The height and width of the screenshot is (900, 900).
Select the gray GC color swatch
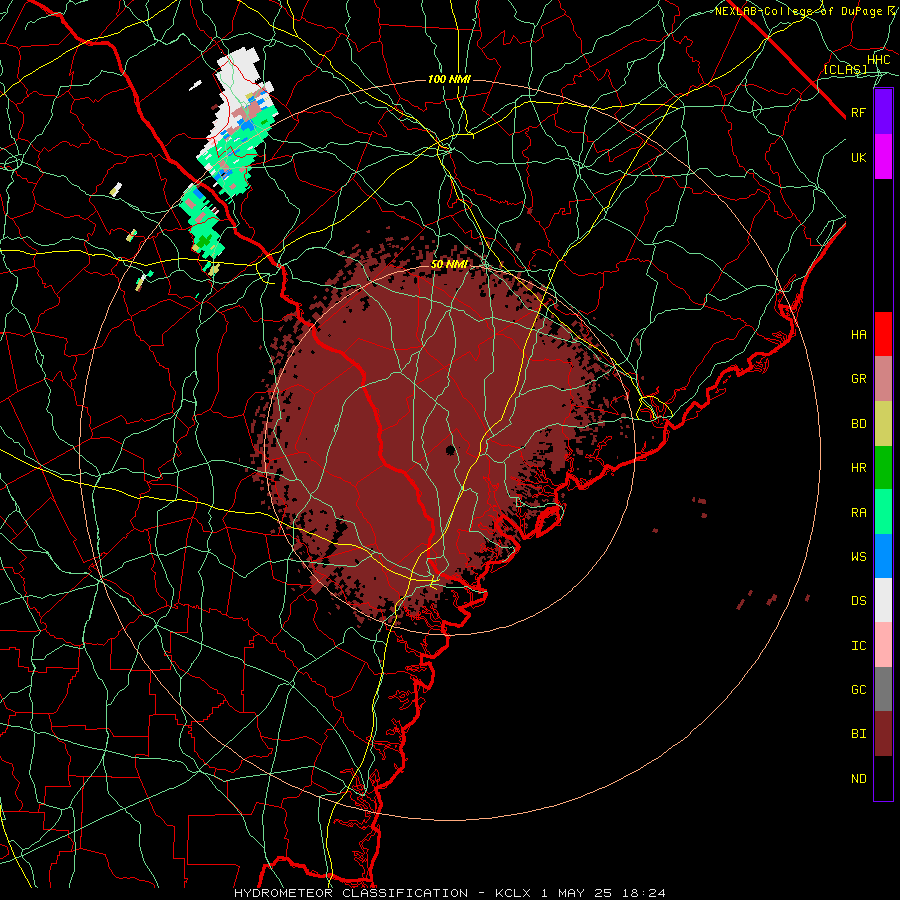[x=883, y=689]
